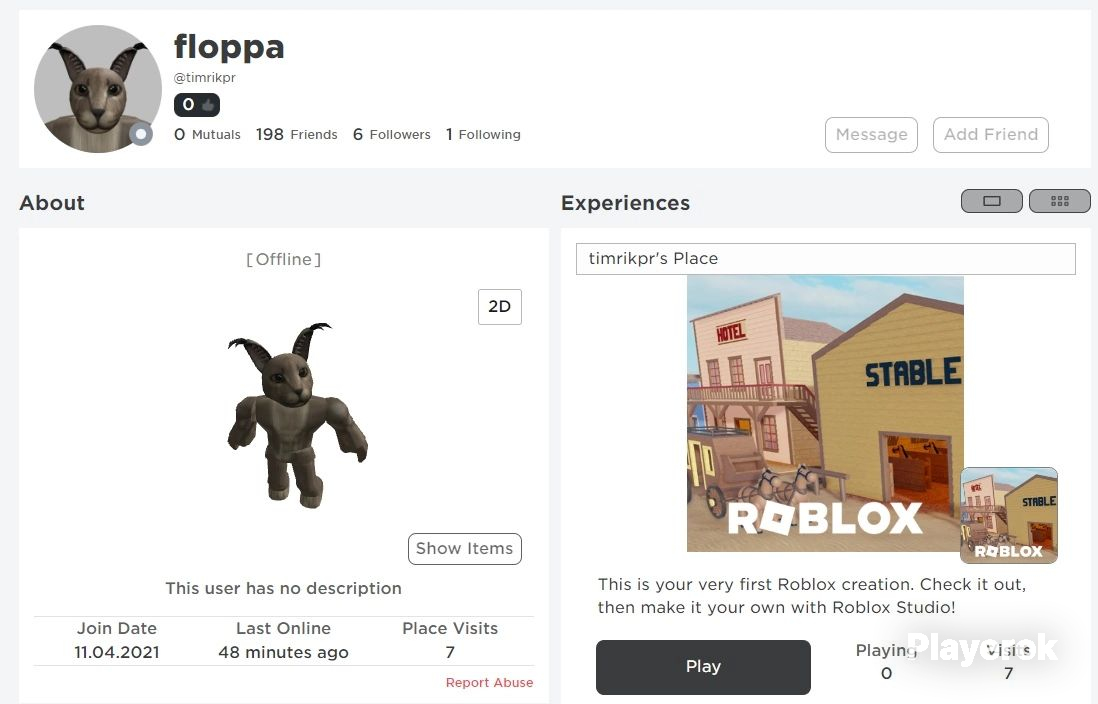This screenshot has height=704, width=1098.
Task: Open the 0 Mutuals list
Action: pos(207,134)
